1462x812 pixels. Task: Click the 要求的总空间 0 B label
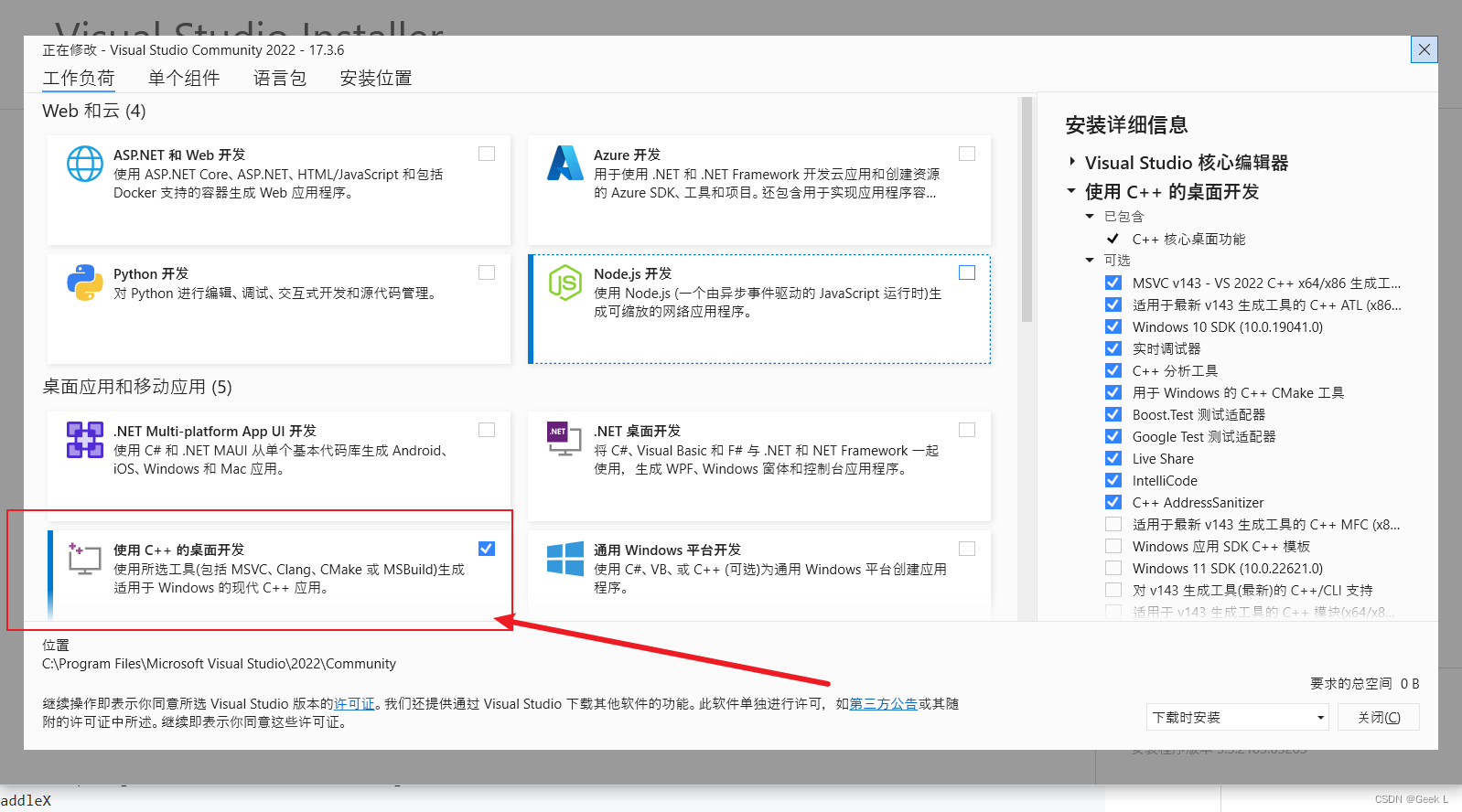pos(1364,684)
